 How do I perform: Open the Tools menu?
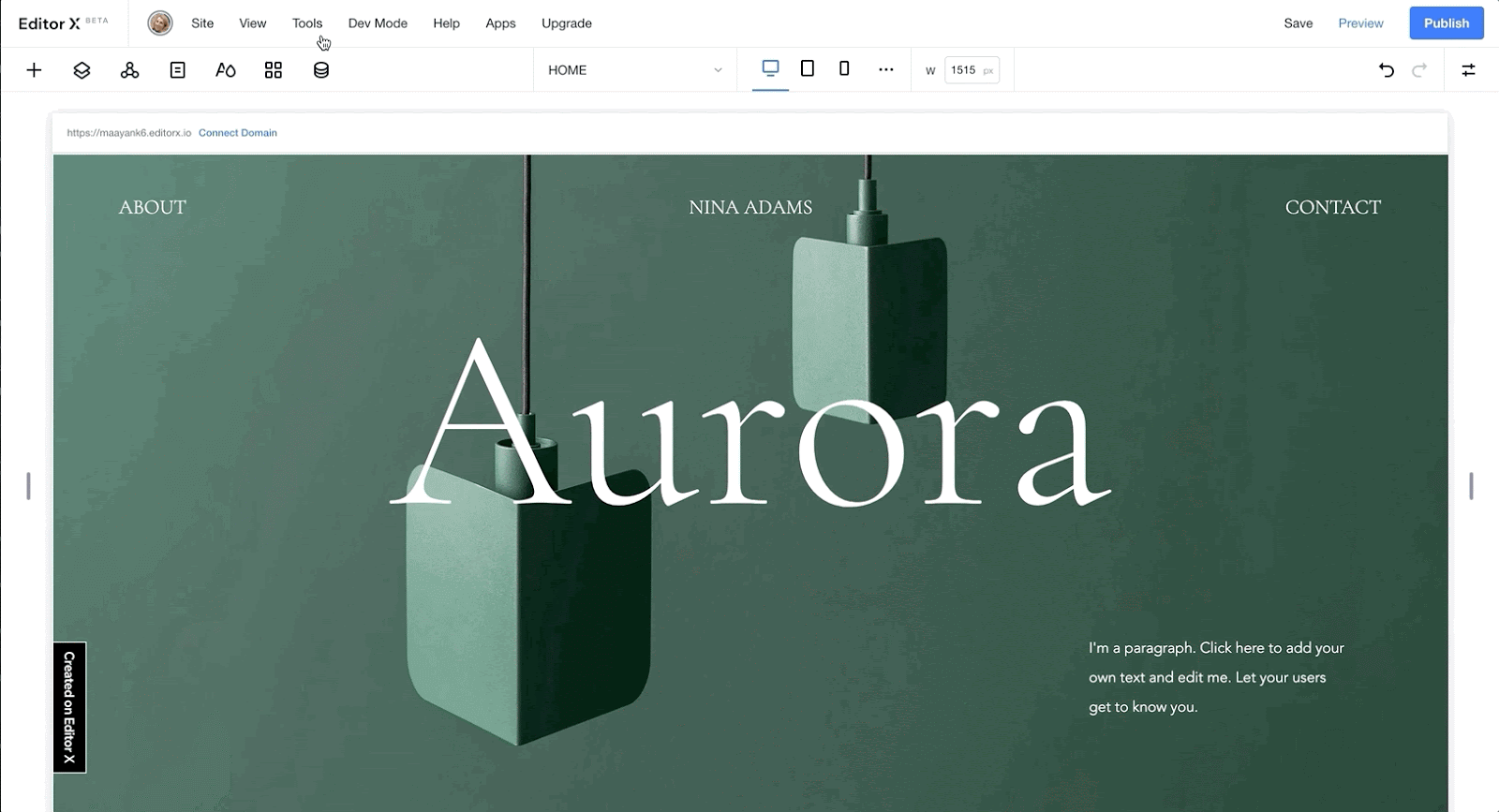click(306, 23)
